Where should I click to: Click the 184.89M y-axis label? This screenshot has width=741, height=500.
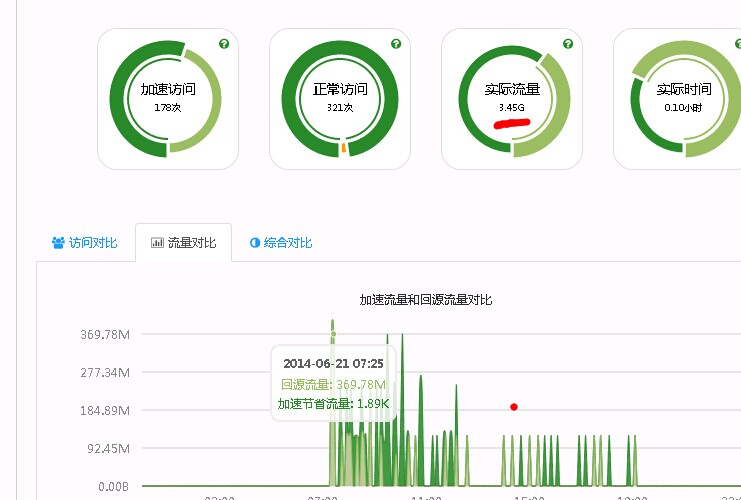point(105,410)
